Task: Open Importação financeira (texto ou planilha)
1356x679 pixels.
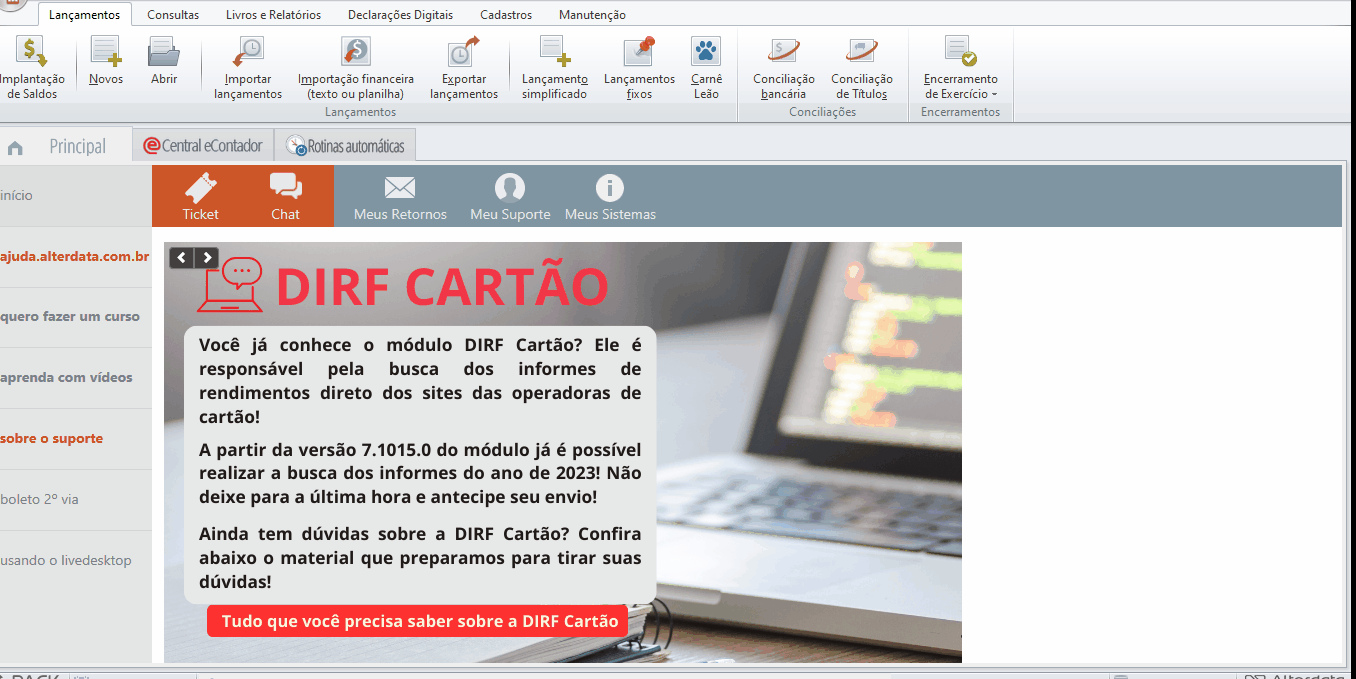Action: 356,67
